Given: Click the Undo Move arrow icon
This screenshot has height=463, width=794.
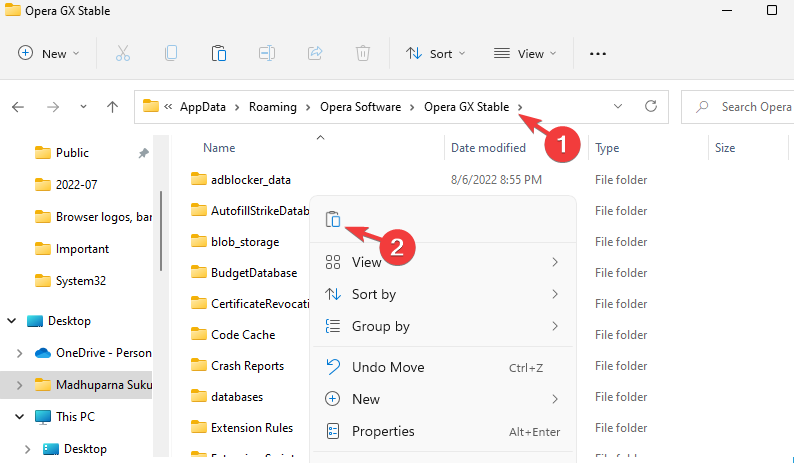Looking at the screenshot, I should [333, 367].
